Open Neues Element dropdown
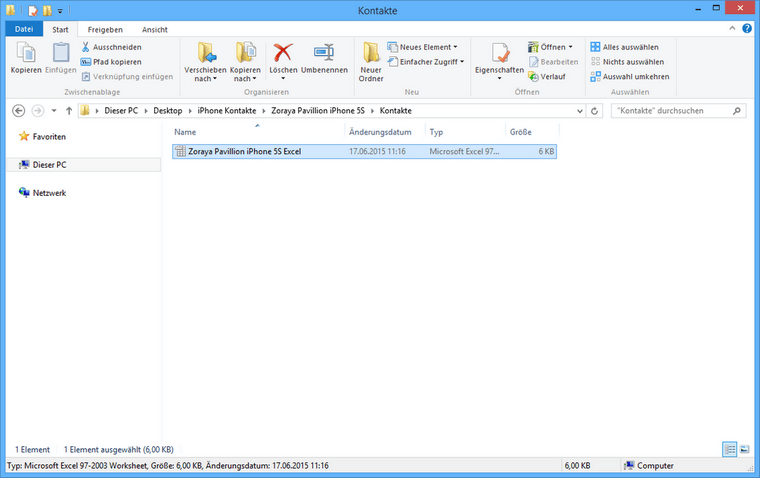760x478 pixels. click(422, 47)
